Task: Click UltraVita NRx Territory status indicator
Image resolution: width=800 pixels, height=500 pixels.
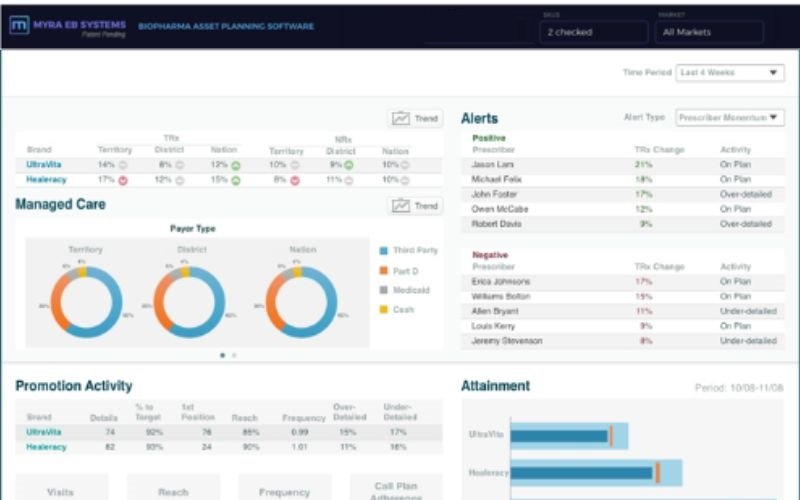Action: click(295, 165)
